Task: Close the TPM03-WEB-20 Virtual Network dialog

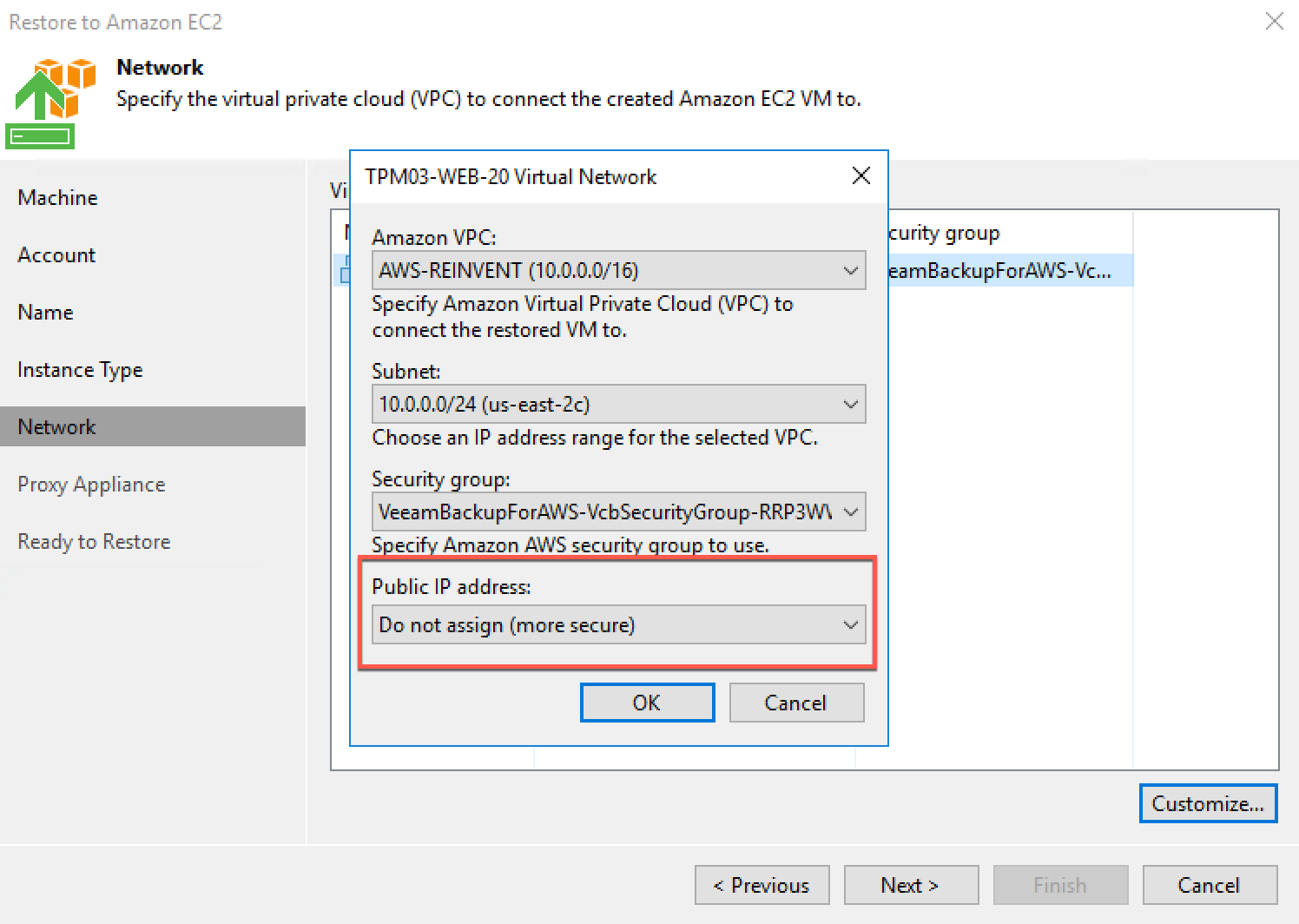Action: 861,176
